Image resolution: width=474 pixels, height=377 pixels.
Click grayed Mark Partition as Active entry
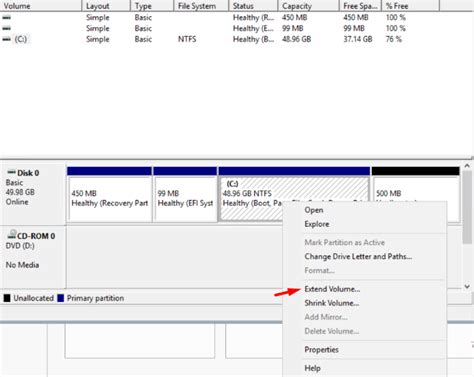(x=344, y=242)
